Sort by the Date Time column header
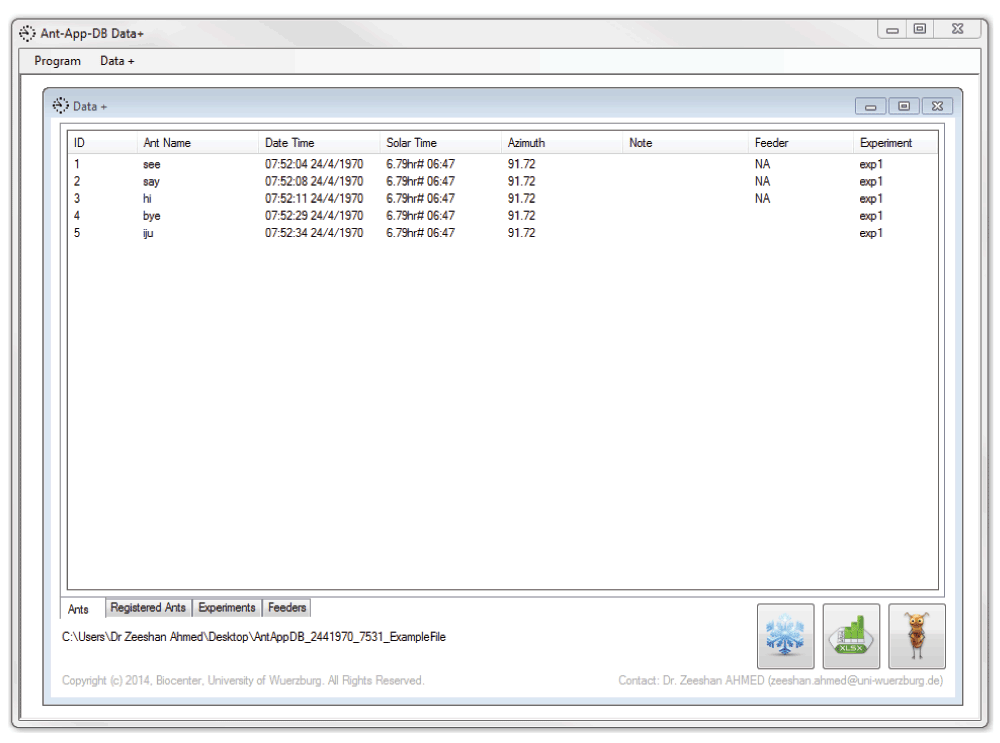The height and width of the screenshot is (743, 1000). click(319, 143)
